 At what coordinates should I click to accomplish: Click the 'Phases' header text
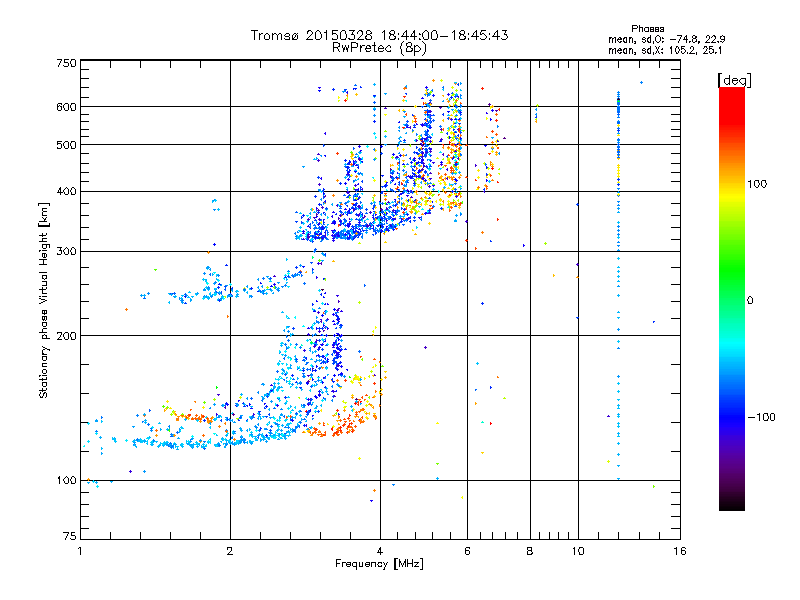[x=647, y=29]
